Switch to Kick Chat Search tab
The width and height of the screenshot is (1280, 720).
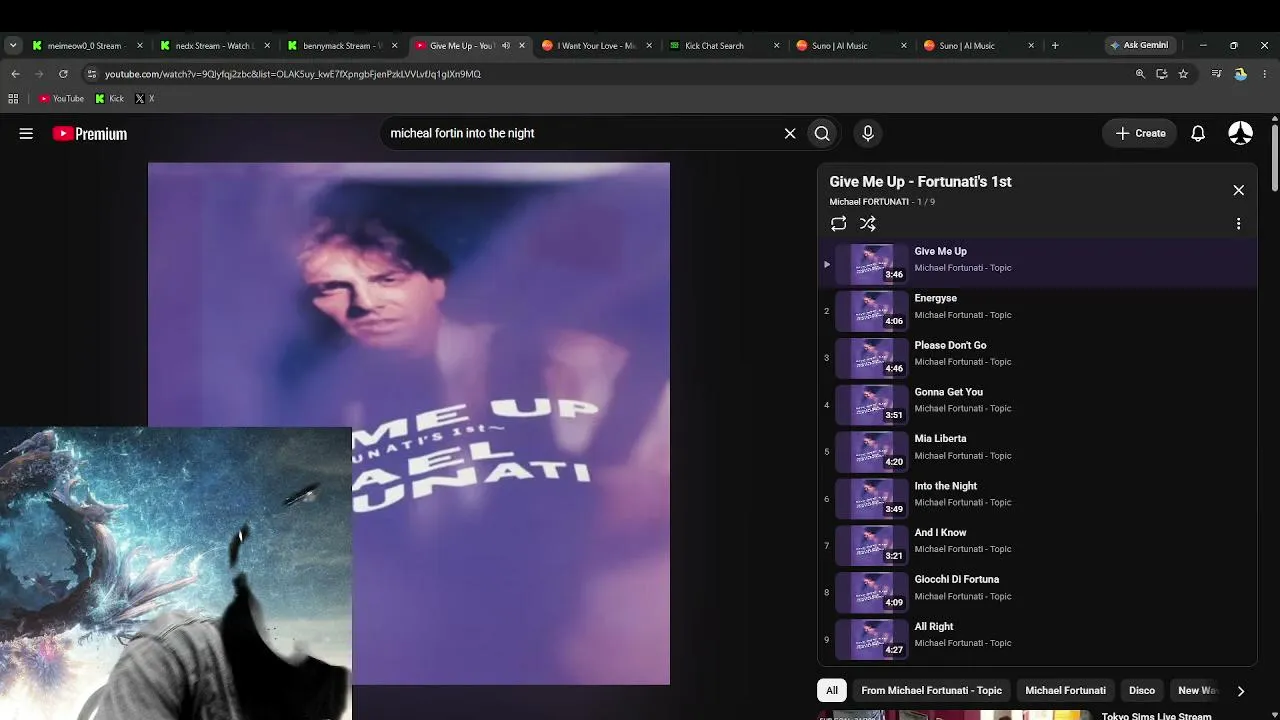725,45
